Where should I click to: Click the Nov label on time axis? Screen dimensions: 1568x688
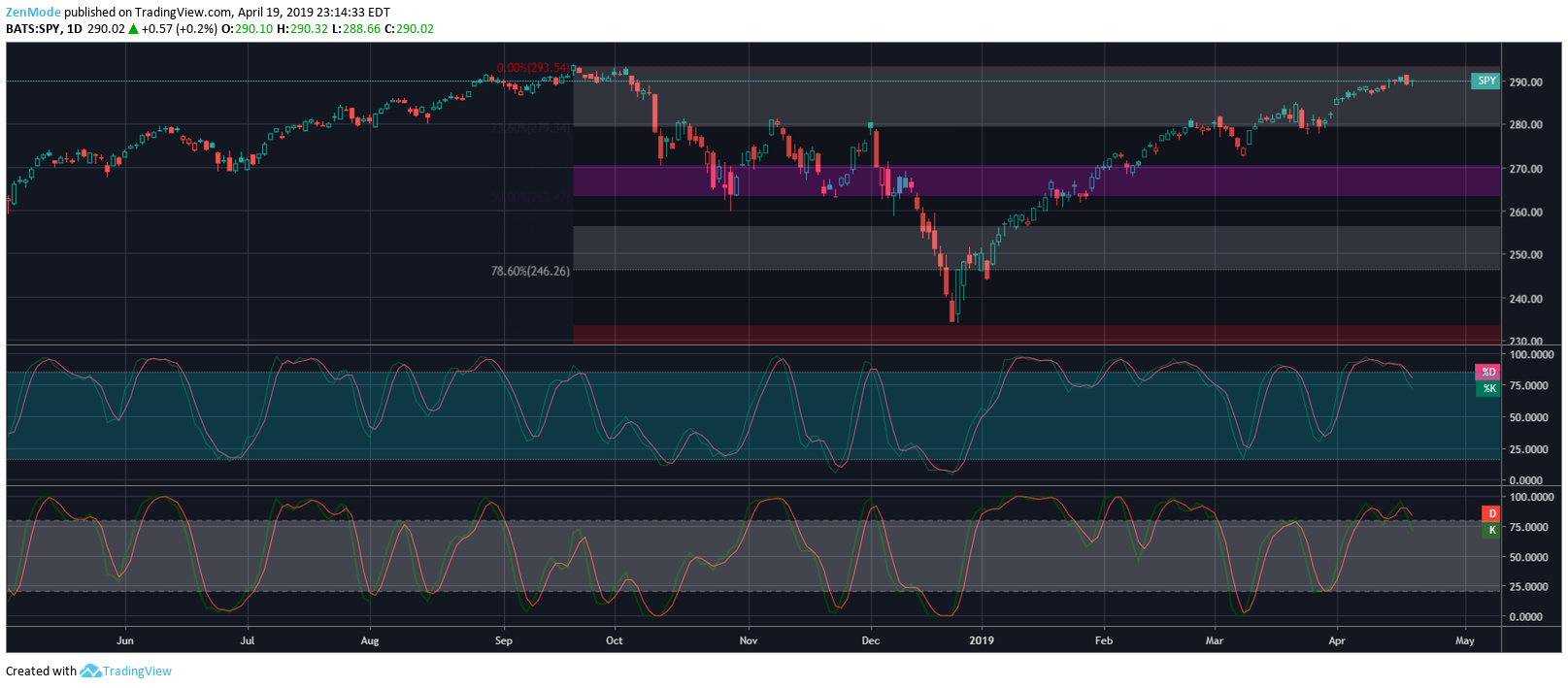pos(748,640)
